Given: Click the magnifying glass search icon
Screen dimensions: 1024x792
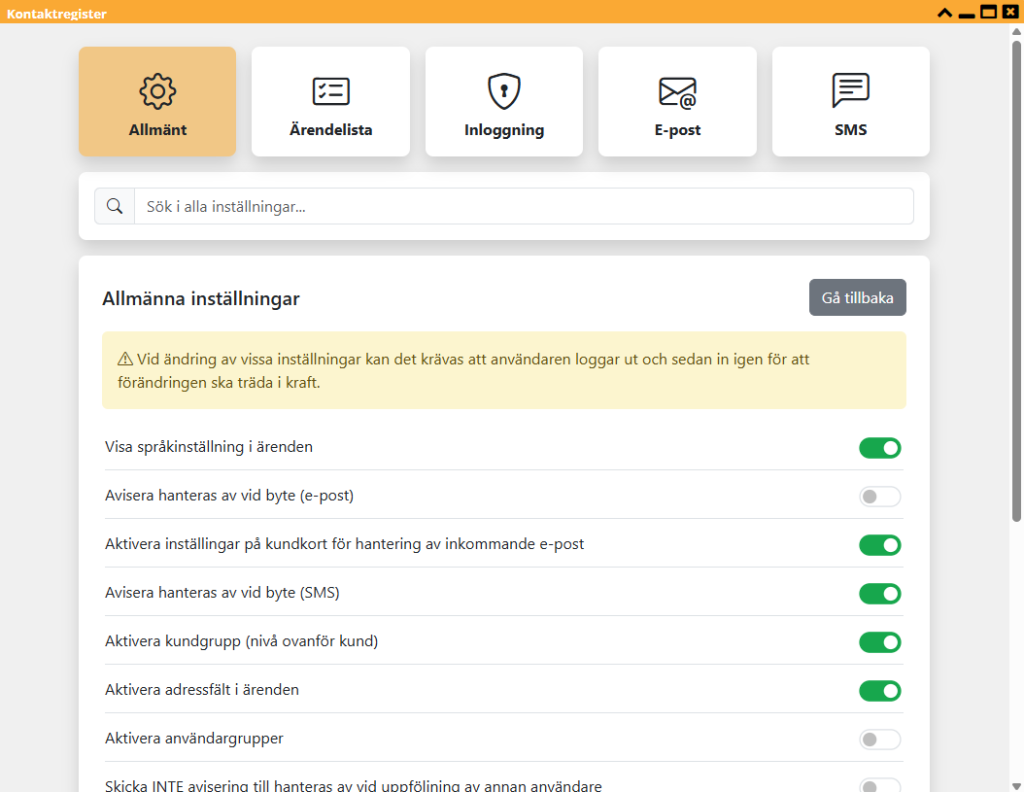Looking at the screenshot, I should click(x=115, y=206).
